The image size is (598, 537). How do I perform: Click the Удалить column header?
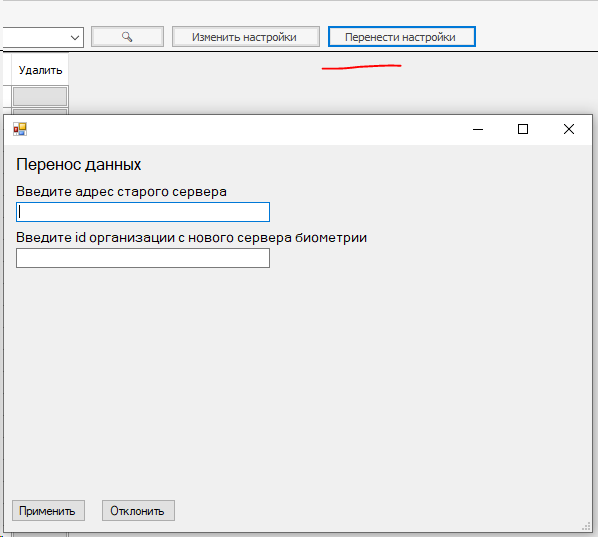pos(40,70)
